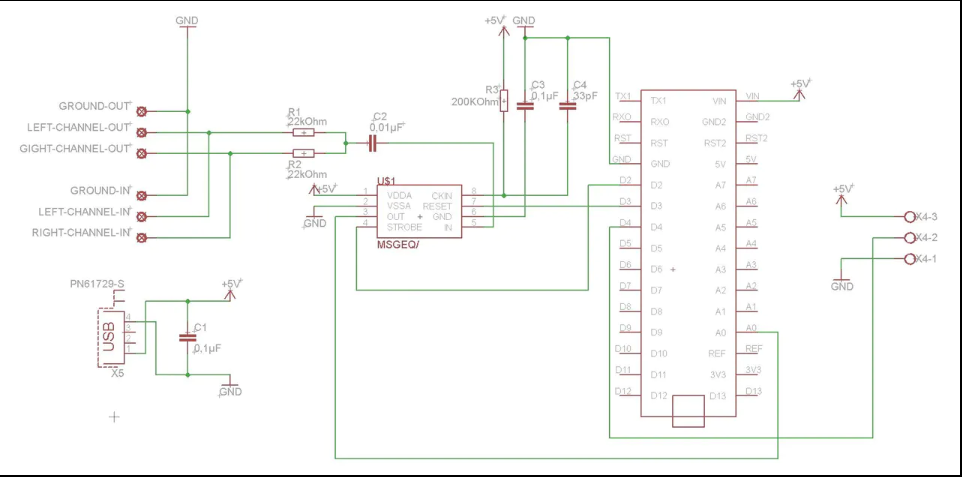This screenshot has height=477, width=962.
Task: Select the C3 capacitor symbol
Action: tap(525, 106)
